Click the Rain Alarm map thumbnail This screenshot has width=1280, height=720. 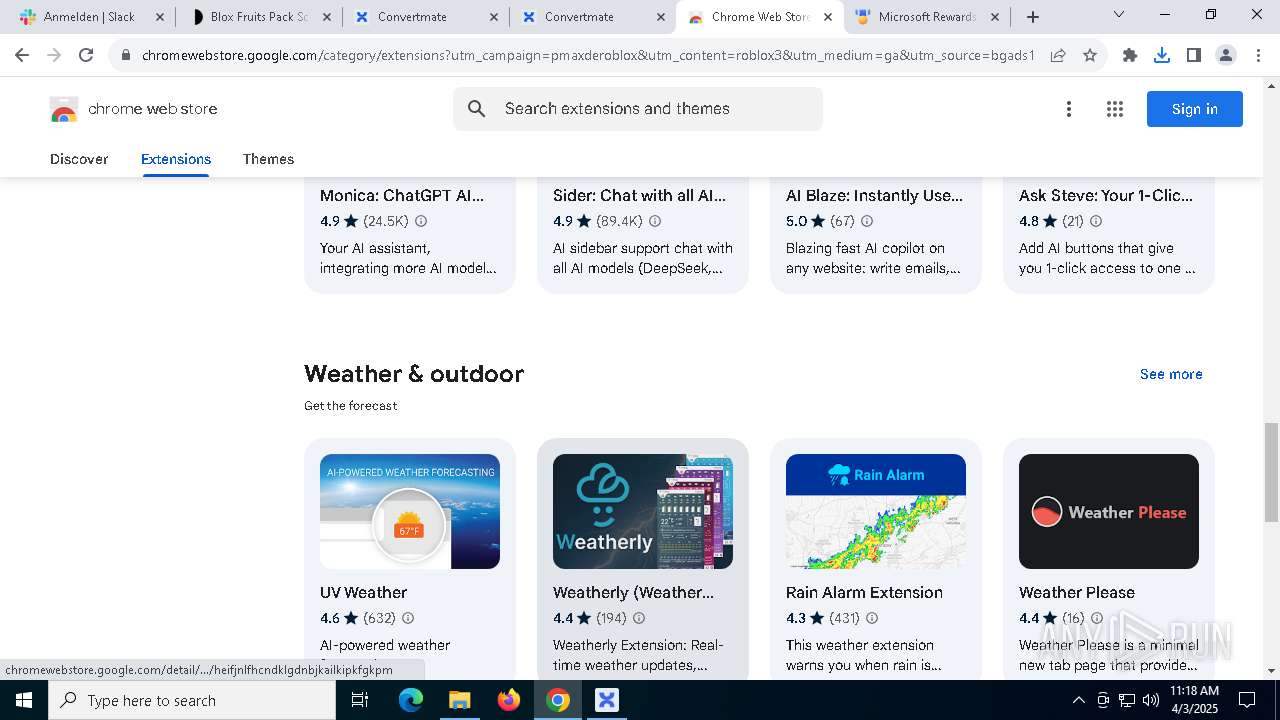point(876,511)
